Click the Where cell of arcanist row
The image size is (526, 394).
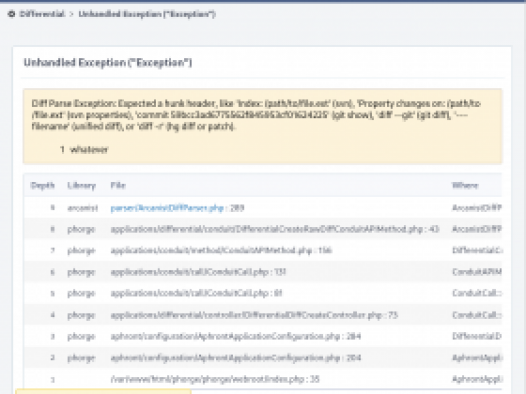477,208
